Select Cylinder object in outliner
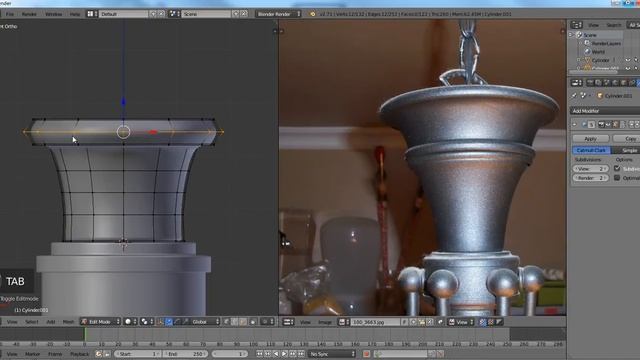Image resolution: width=640 pixels, height=360 pixels. [600, 60]
